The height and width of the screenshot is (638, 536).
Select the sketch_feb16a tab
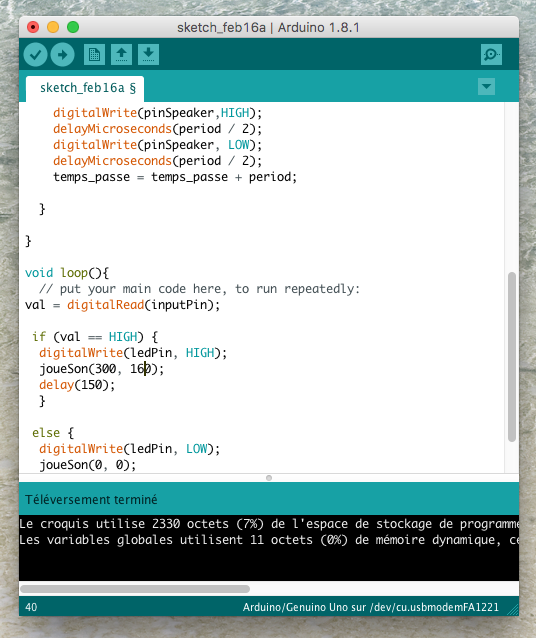[x=85, y=88]
